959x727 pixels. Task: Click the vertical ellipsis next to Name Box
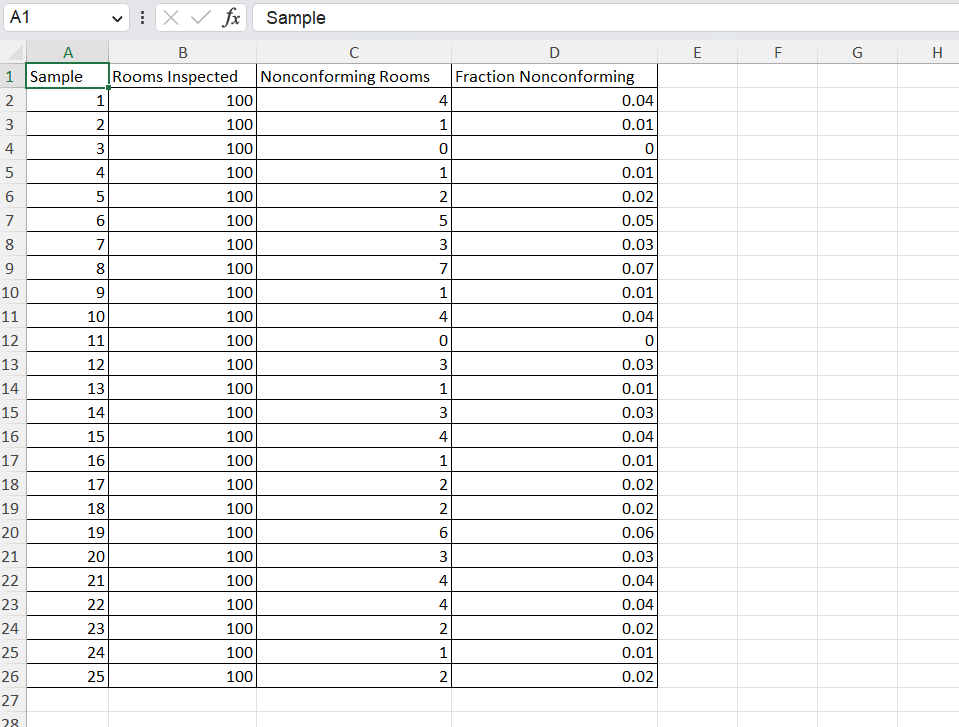[143, 17]
